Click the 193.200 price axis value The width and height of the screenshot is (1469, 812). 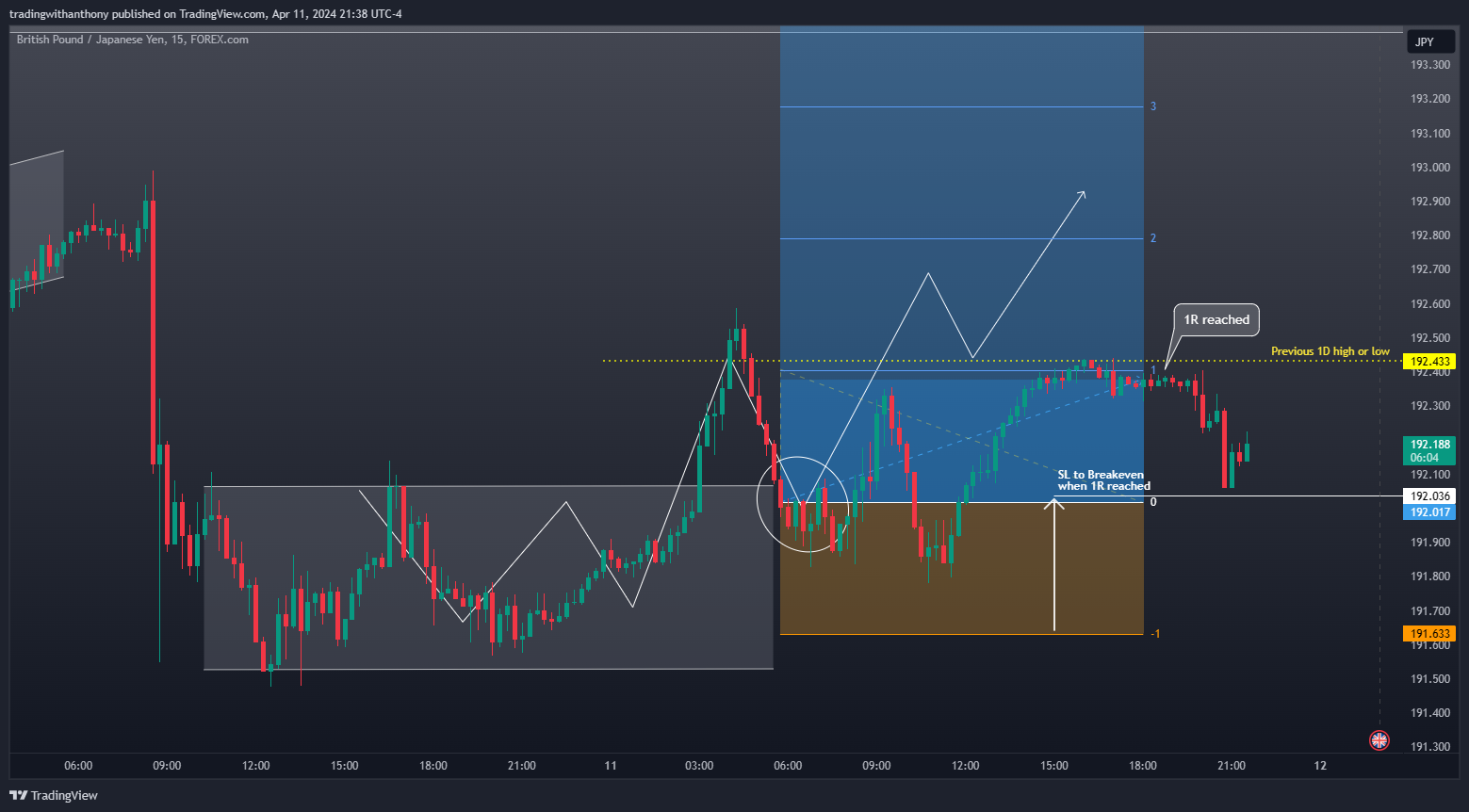coord(1429,99)
